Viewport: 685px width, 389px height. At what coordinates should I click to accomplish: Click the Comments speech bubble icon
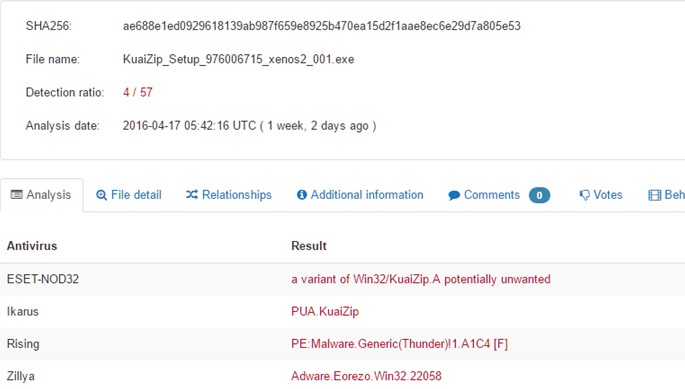[454, 195]
